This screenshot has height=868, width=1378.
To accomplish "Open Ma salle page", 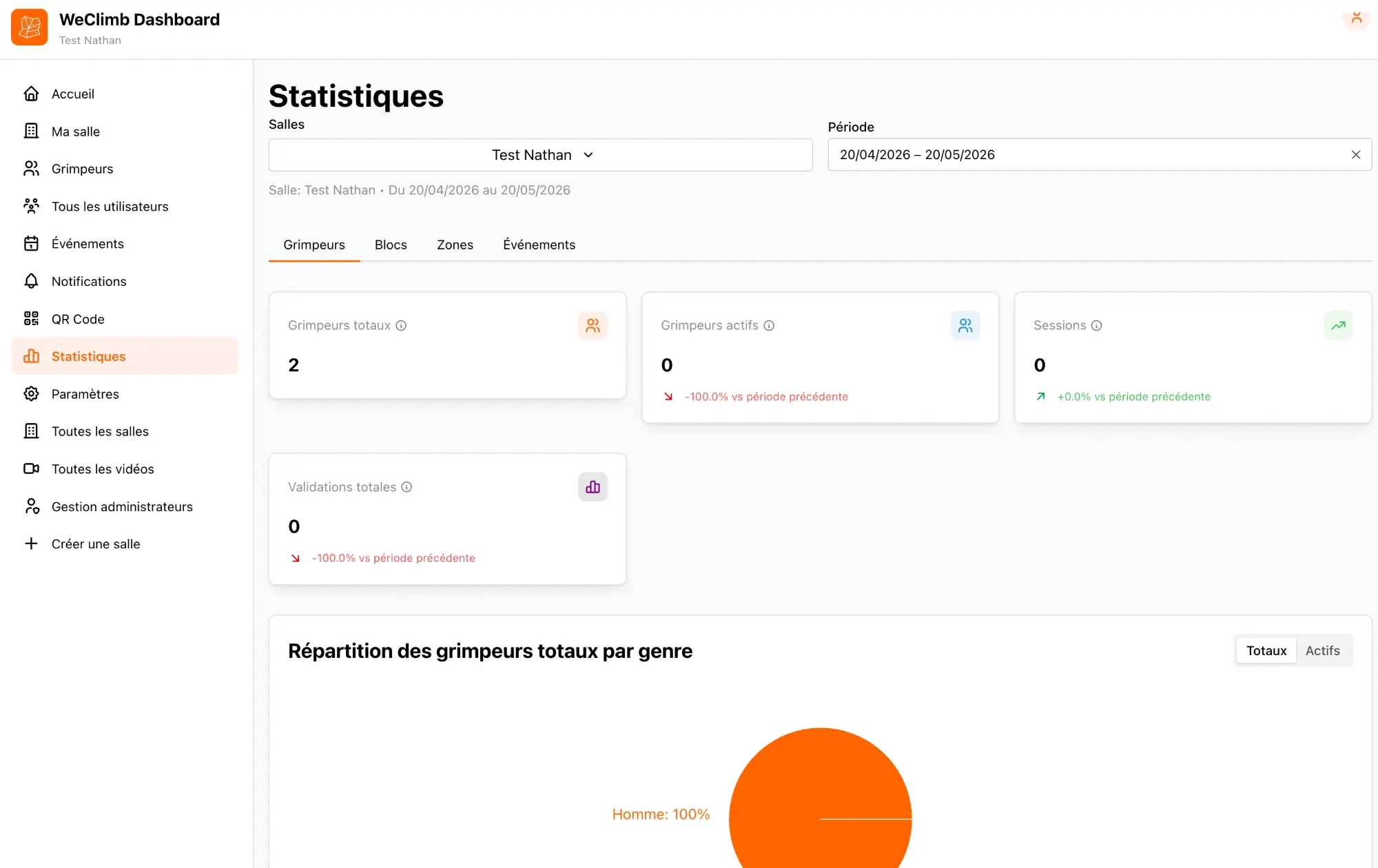I will [x=124, y=131].
